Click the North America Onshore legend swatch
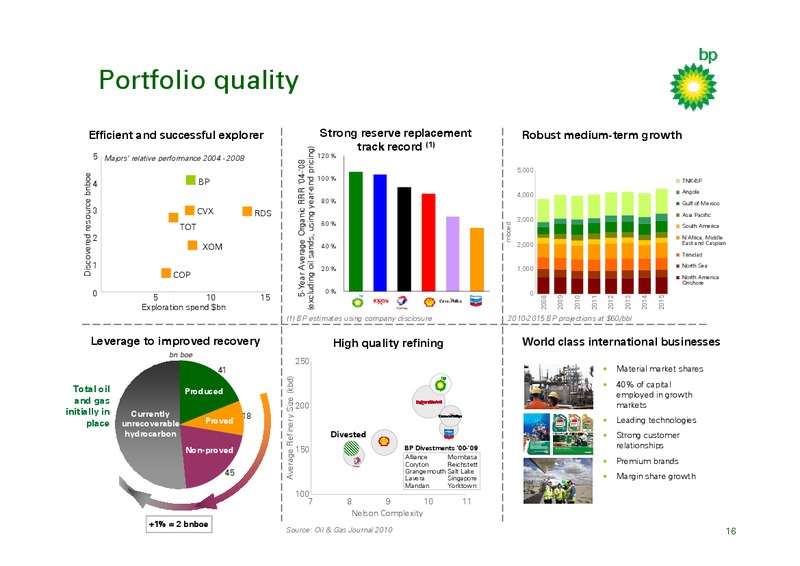Screen dimensions: 800x566 (x=678, y=278)
